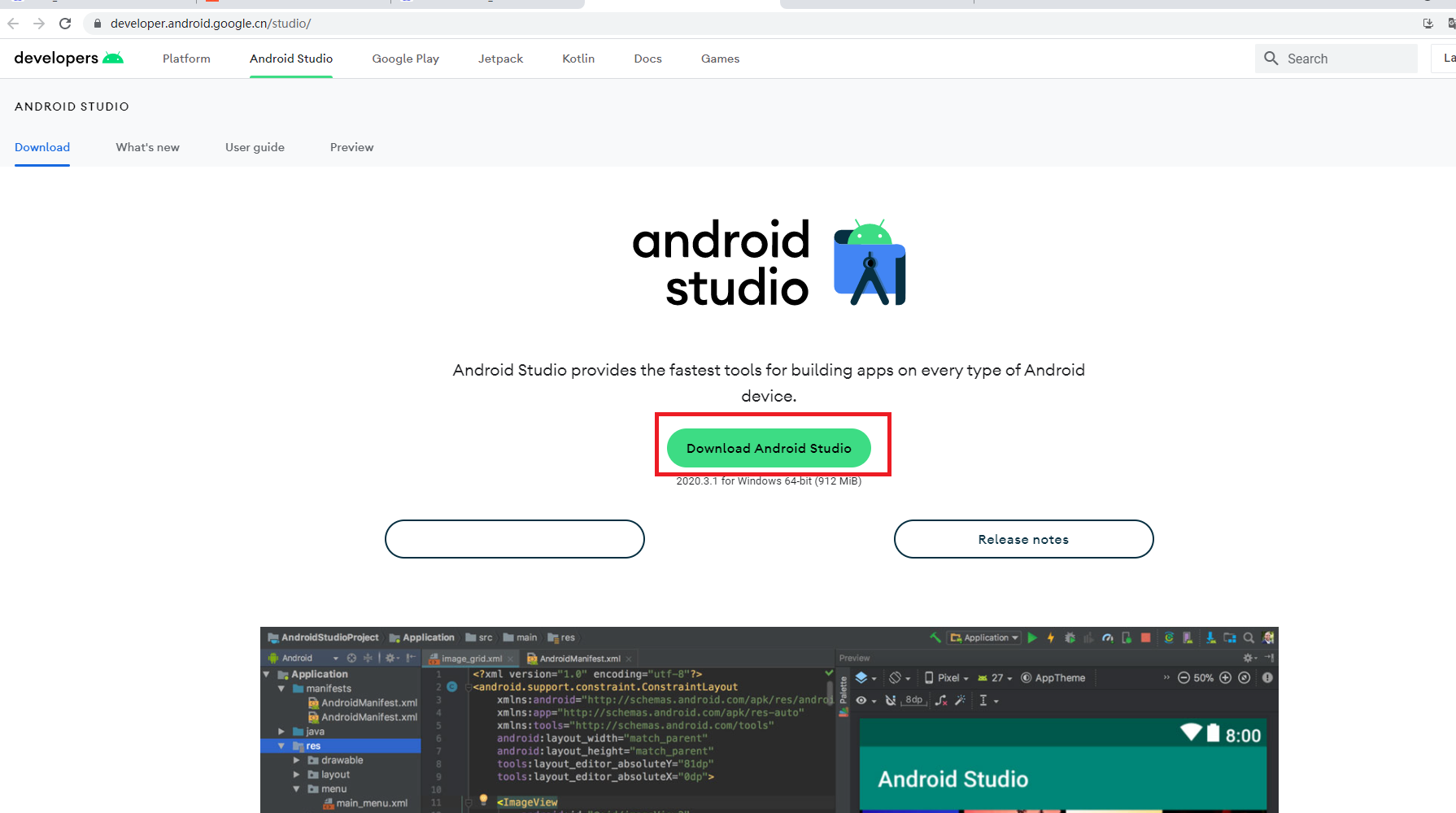Open the Games nav item
The height and width of the screenshot is (813, 1456).
[x=720, y=59]
